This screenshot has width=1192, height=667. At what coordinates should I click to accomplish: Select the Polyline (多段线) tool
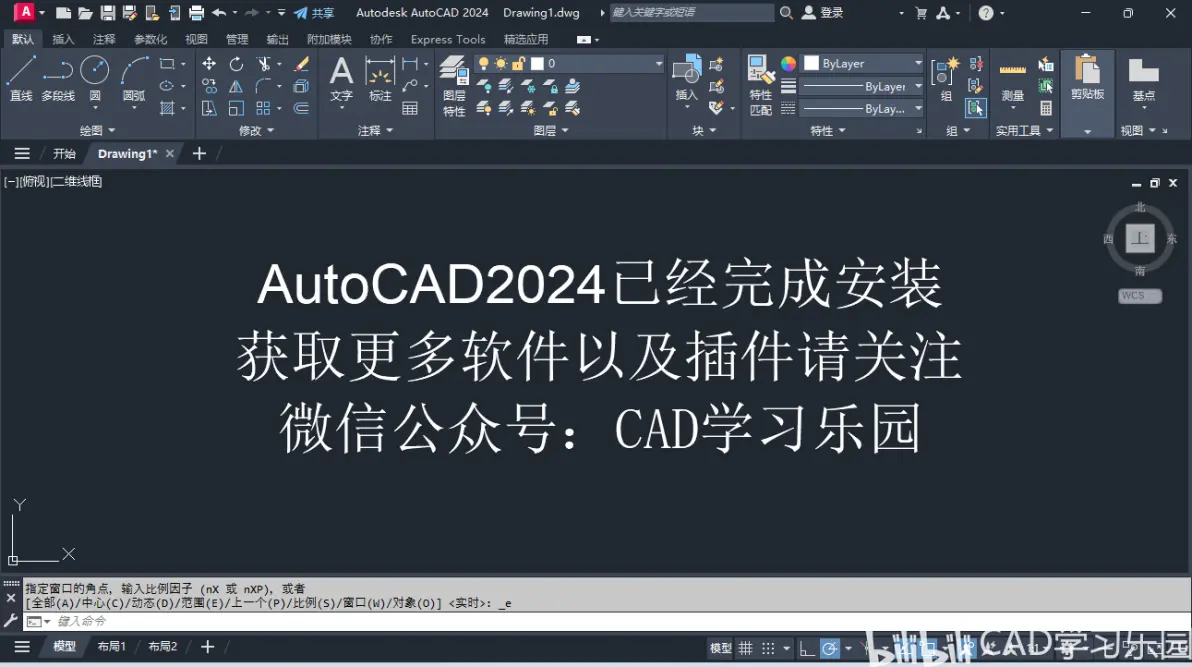click(x=58, y=78)
